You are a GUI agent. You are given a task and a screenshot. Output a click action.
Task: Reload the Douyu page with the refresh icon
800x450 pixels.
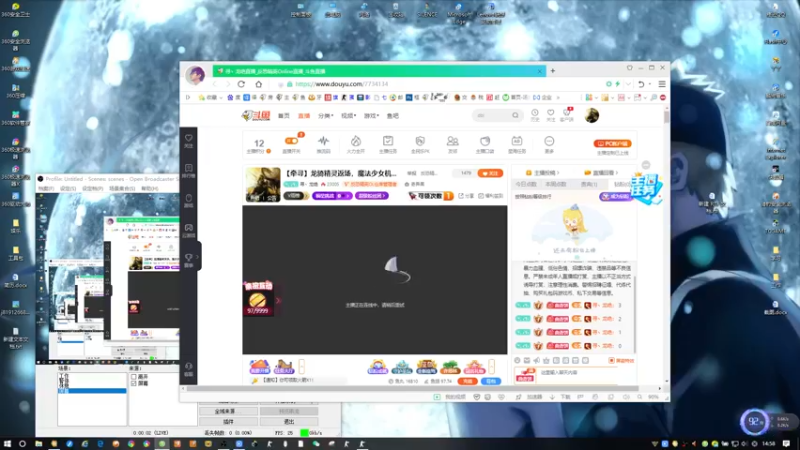[241, 84]
